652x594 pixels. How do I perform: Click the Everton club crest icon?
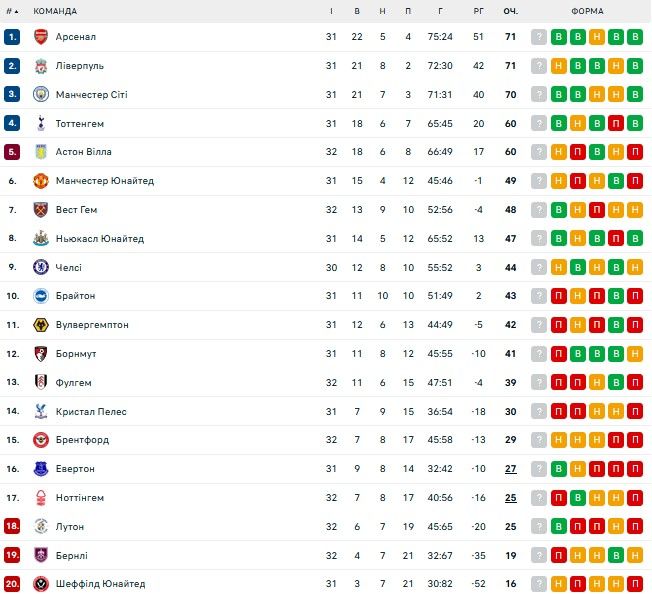(41, 469)
